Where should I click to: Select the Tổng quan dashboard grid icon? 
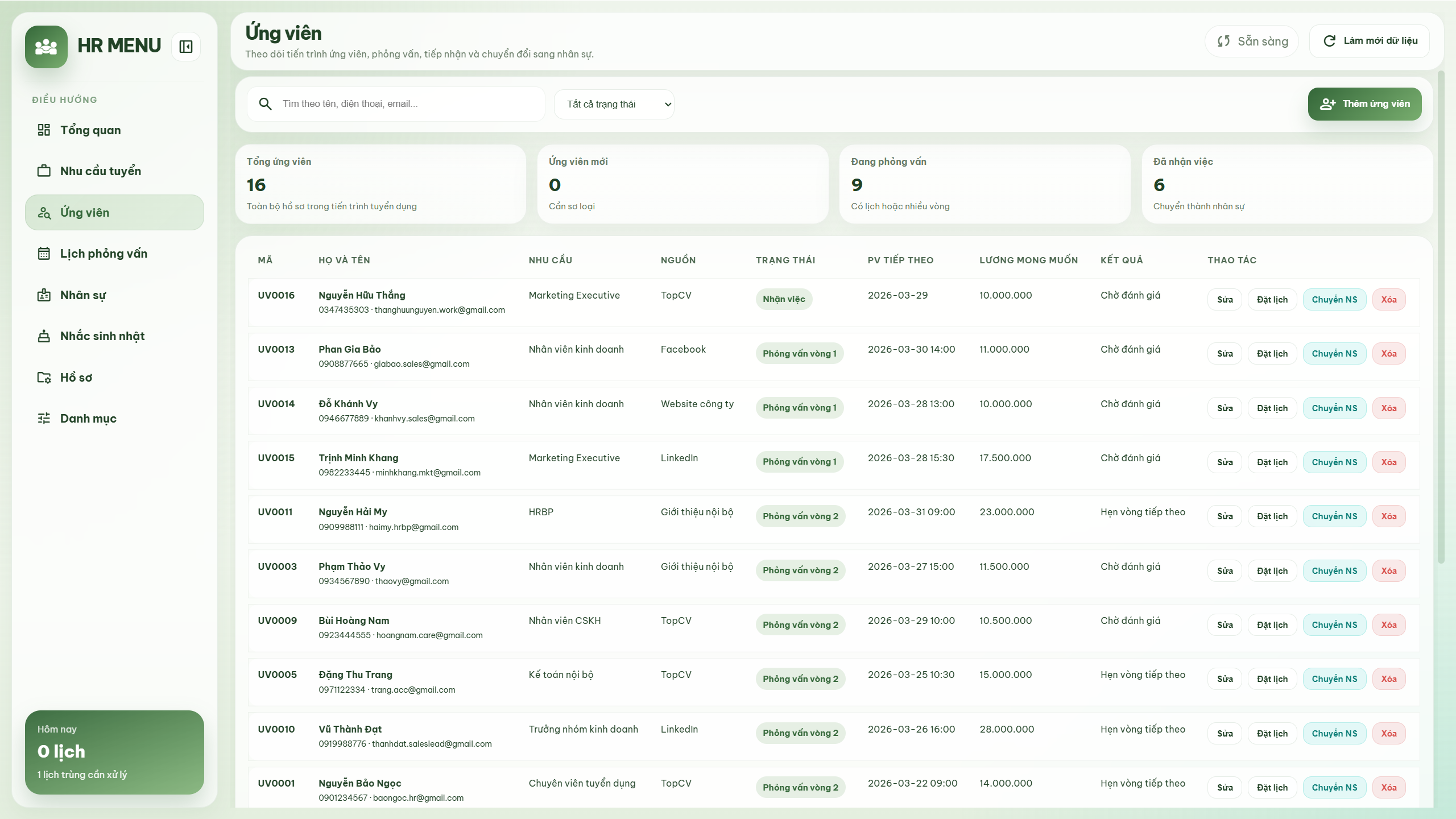point(44,130)
